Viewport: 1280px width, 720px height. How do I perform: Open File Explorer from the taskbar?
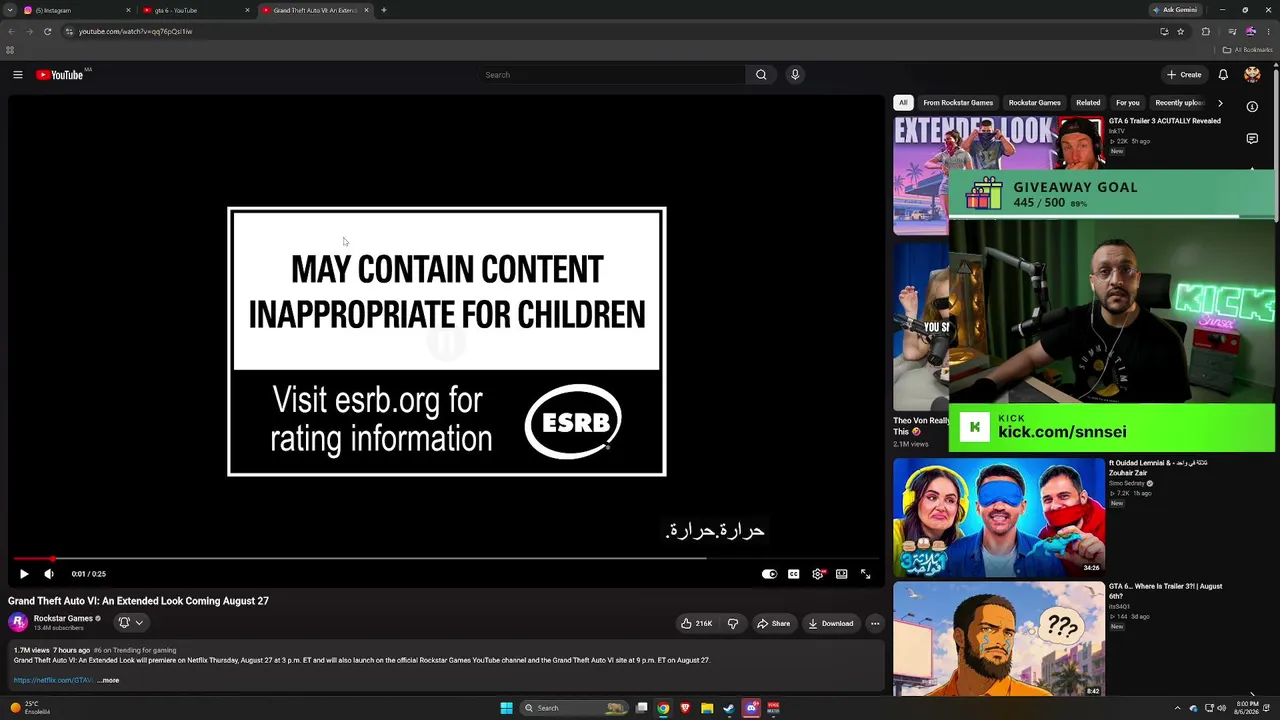coord(707,708)
